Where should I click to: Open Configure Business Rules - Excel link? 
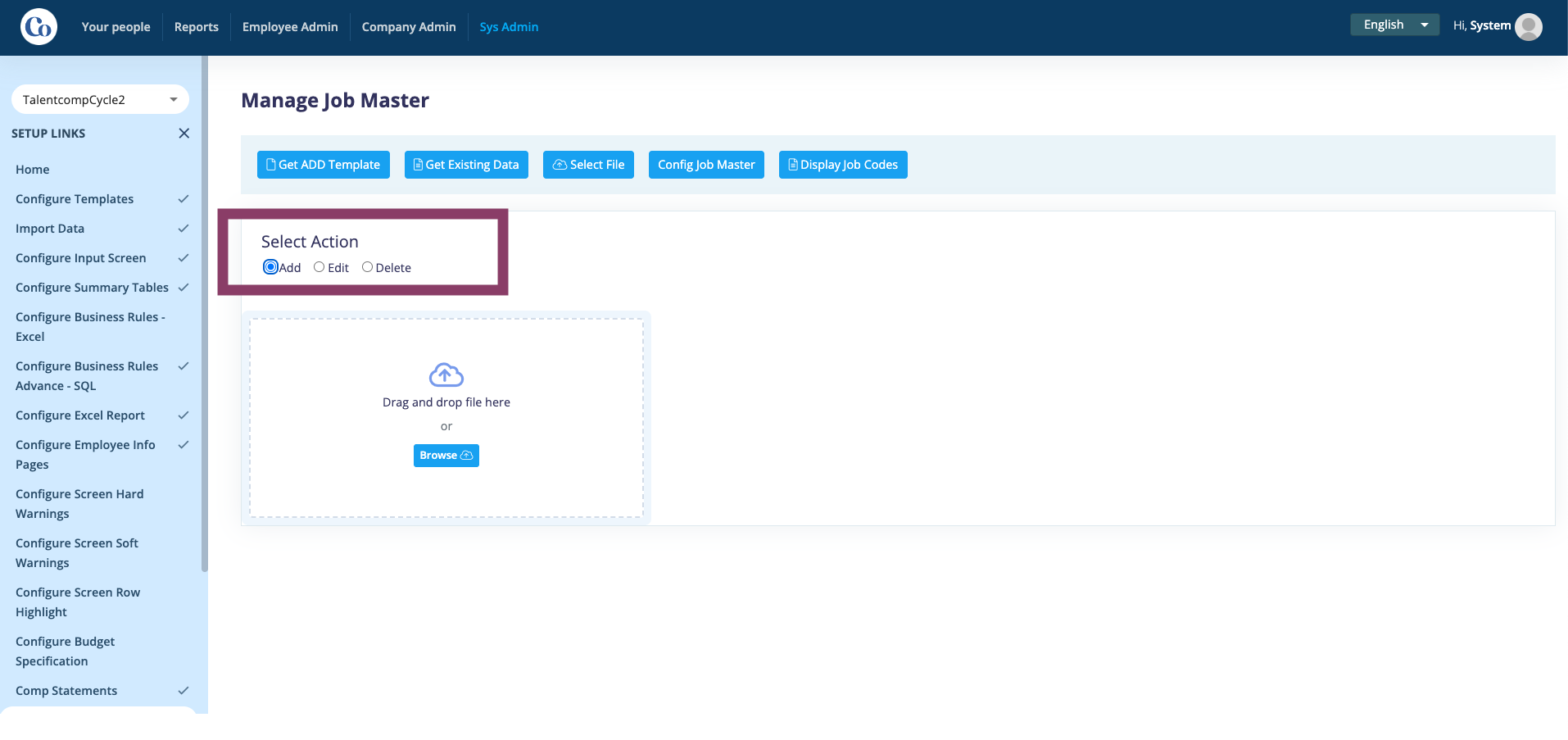pyautogui.click(x=90, y=327)
